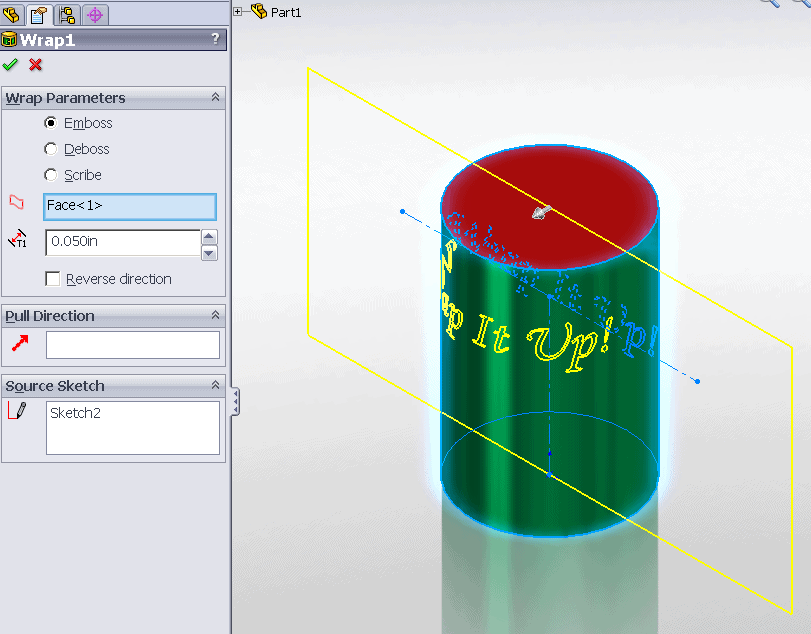Select the Deboss radio option
Viewport: 811px width, 634px height.
coord(51,149)
